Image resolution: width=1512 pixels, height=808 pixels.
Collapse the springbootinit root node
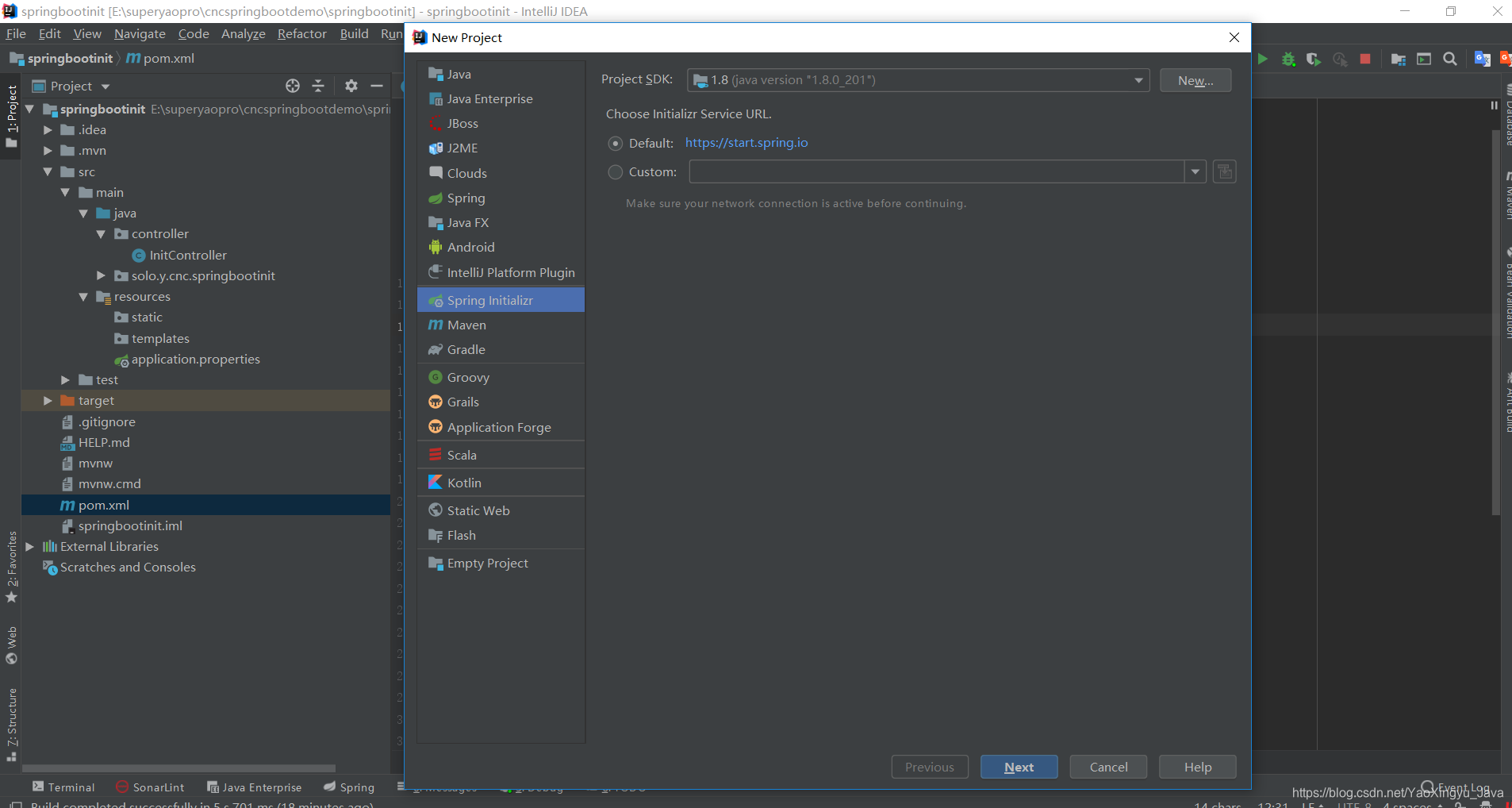click(30, 109)
